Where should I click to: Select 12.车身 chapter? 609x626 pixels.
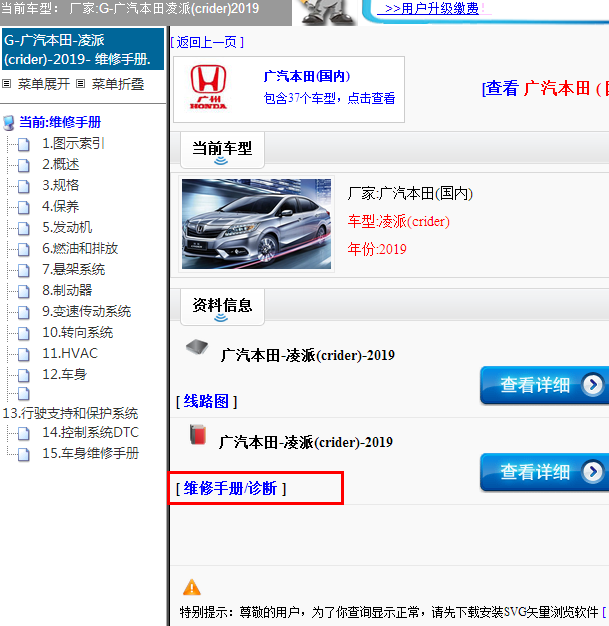tap(64, 375)
